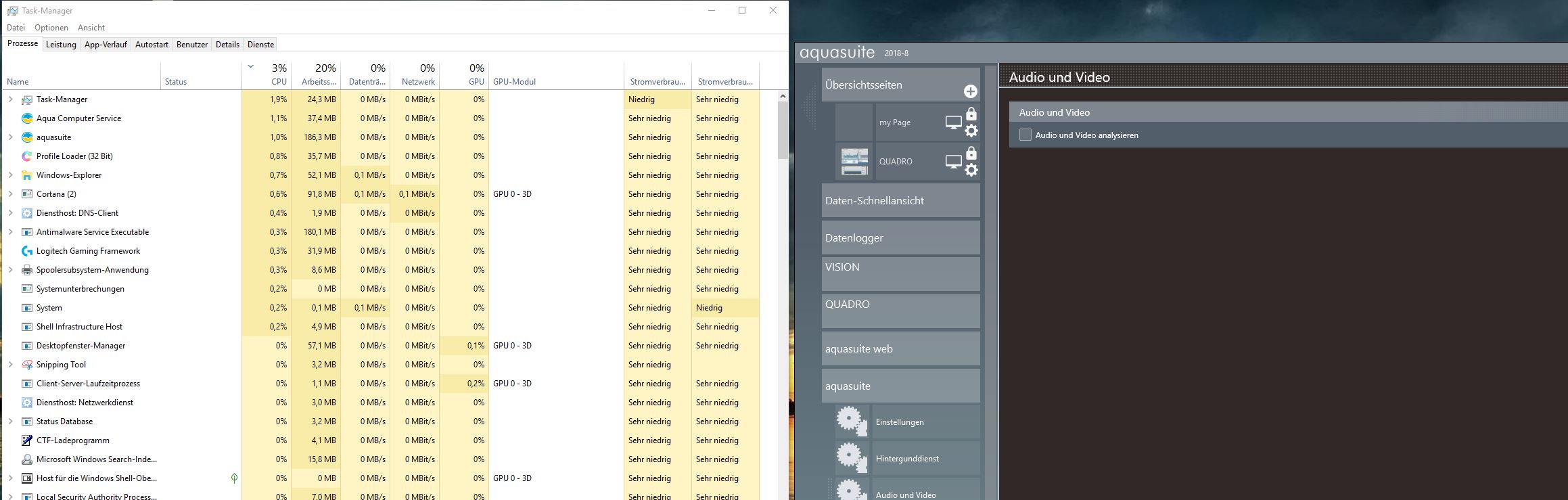Select the Shell Infrastructure Host process

pyautogui.click(x=380, y=327)
